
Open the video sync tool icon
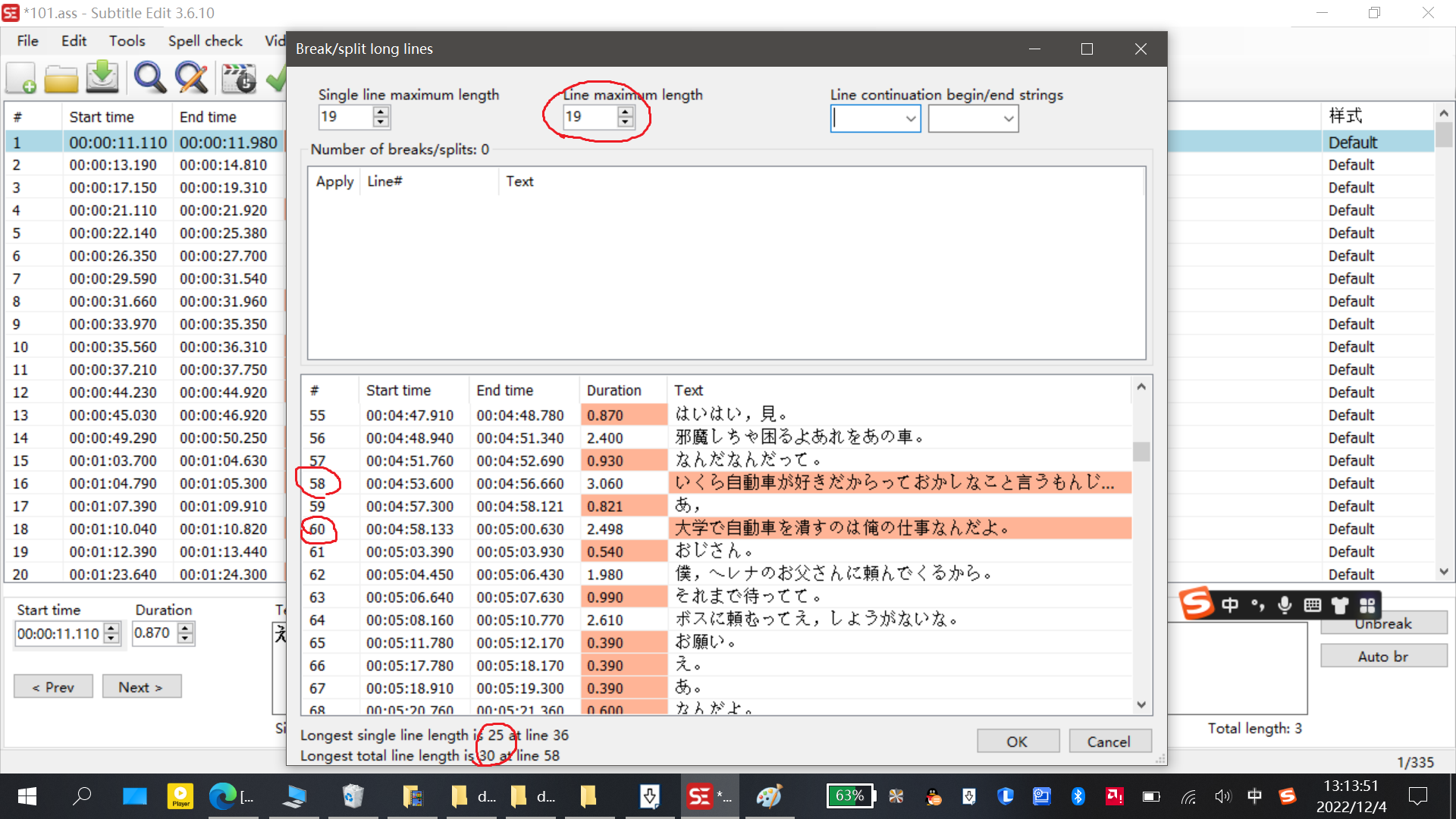[x=239, y=77]
